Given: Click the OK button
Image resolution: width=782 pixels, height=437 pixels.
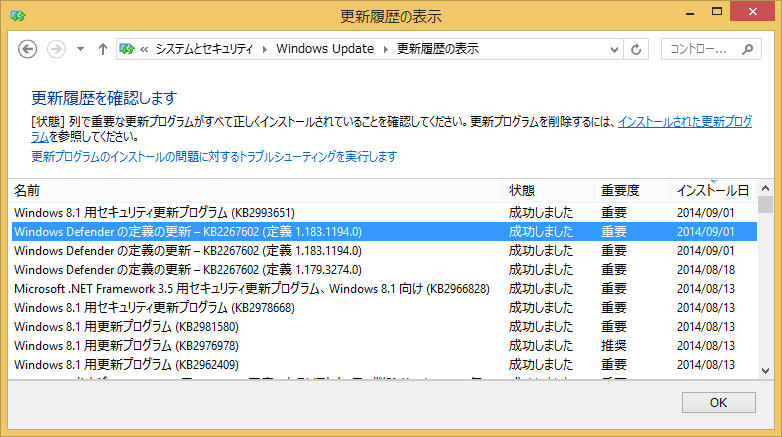Looking at the screenshot, I should point(719,403).
